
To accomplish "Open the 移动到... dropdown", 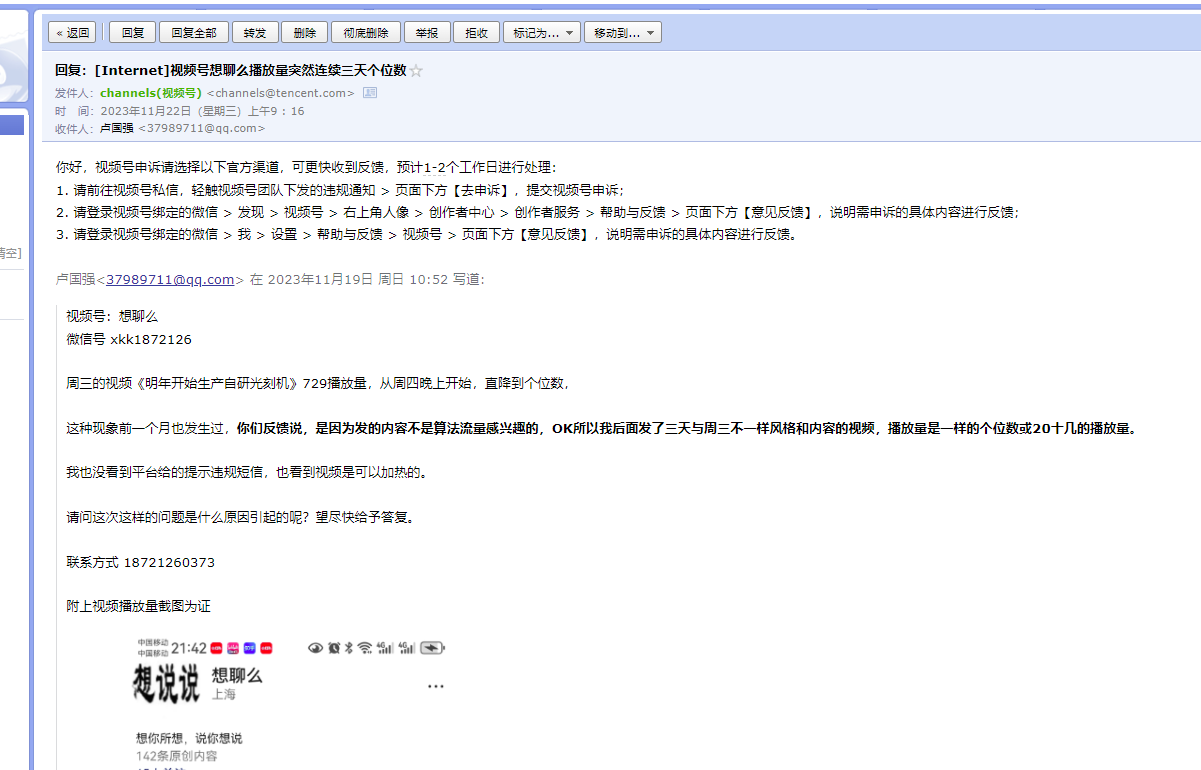I will pyautogui.click(x=623, y=33).
